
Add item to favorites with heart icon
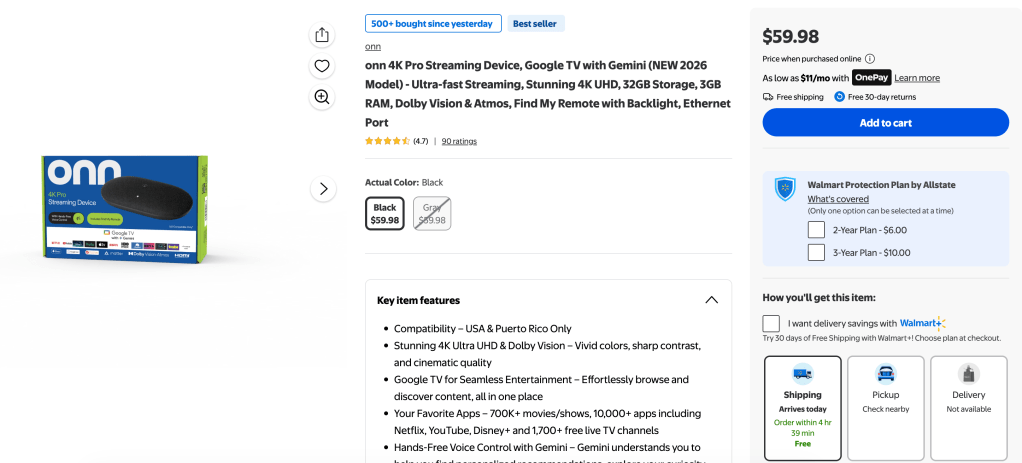pos(321,66)
